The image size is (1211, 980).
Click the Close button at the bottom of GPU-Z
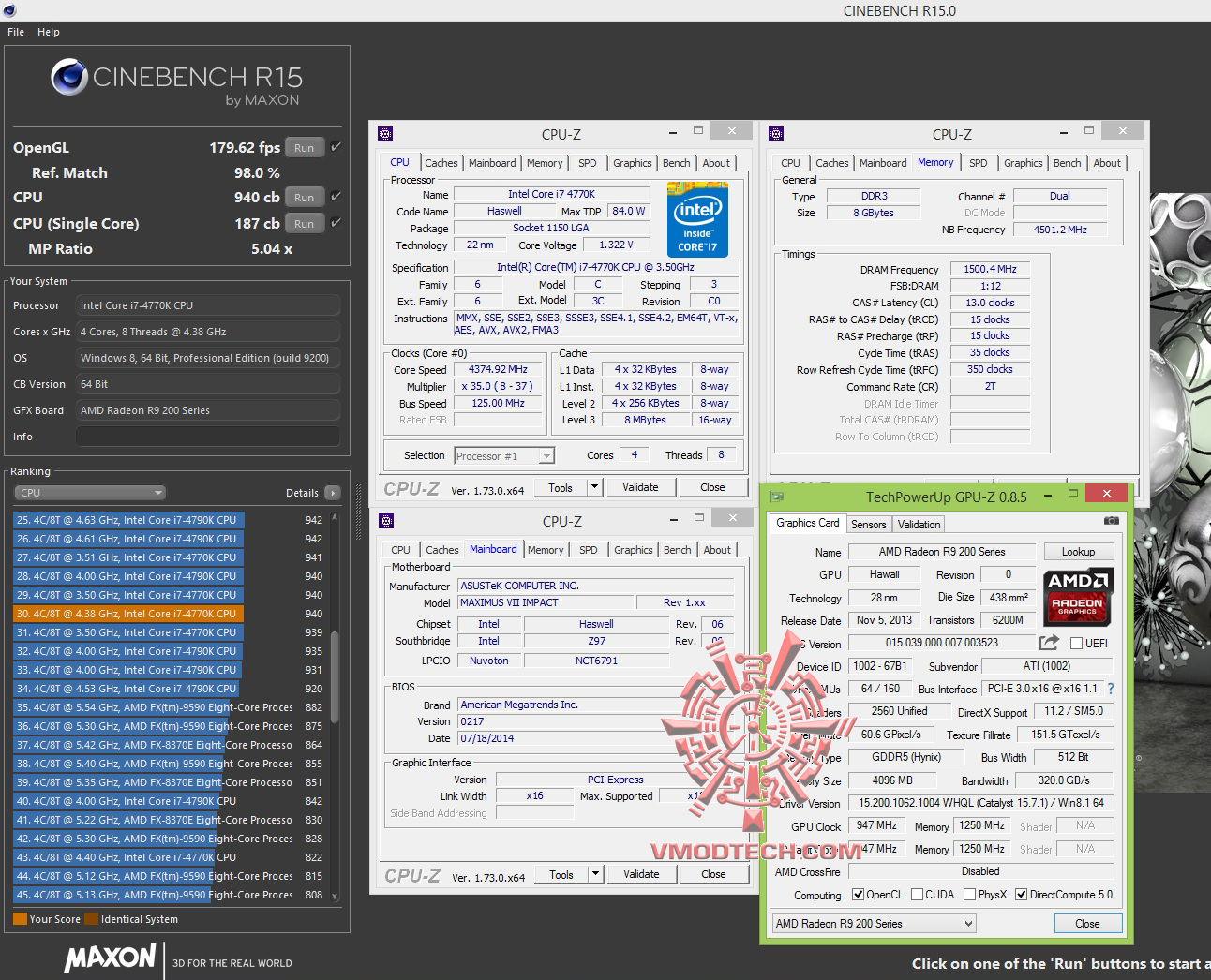(x=1087, y=924)
